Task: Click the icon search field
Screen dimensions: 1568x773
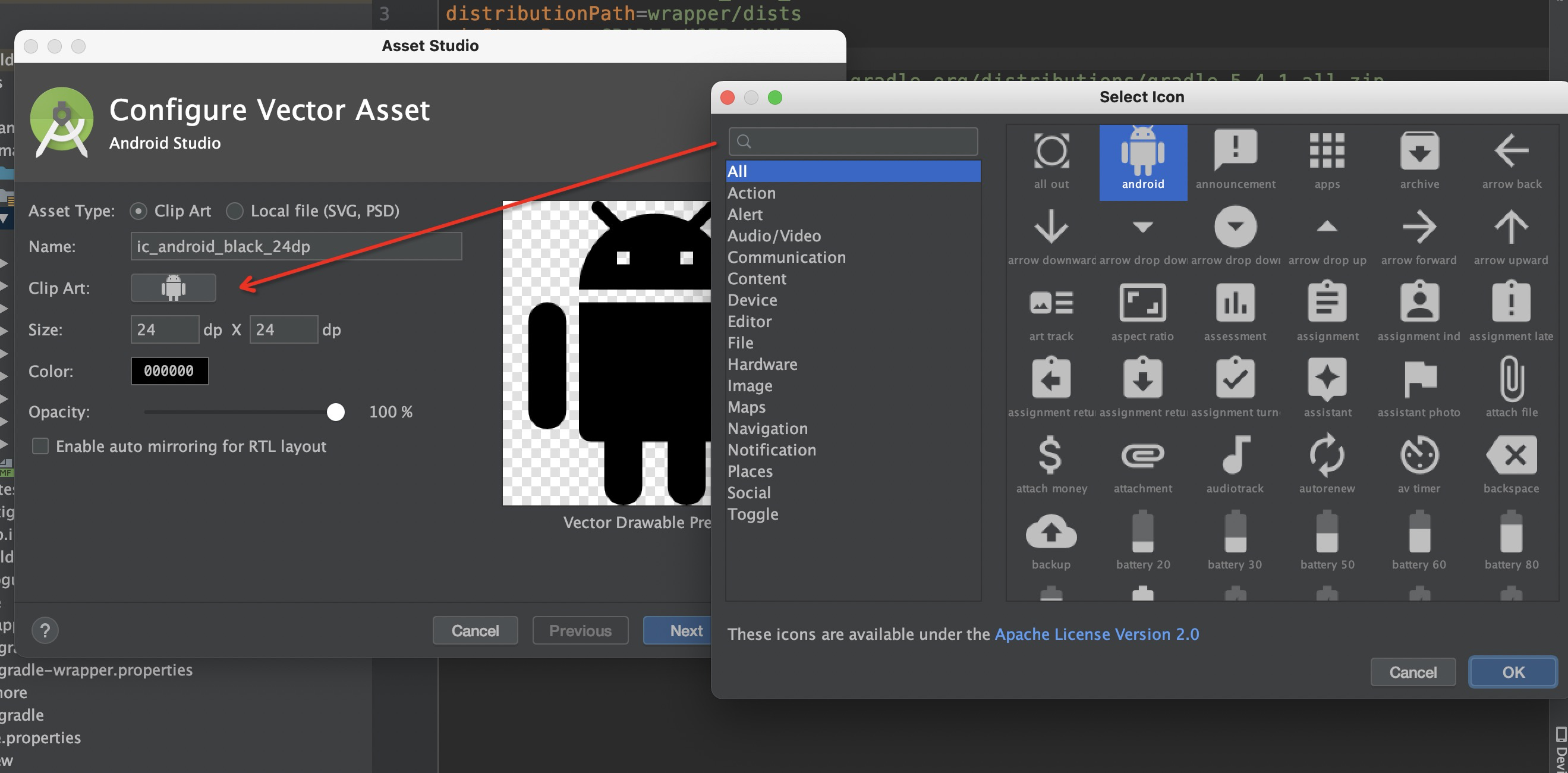Action: point(852,142)
